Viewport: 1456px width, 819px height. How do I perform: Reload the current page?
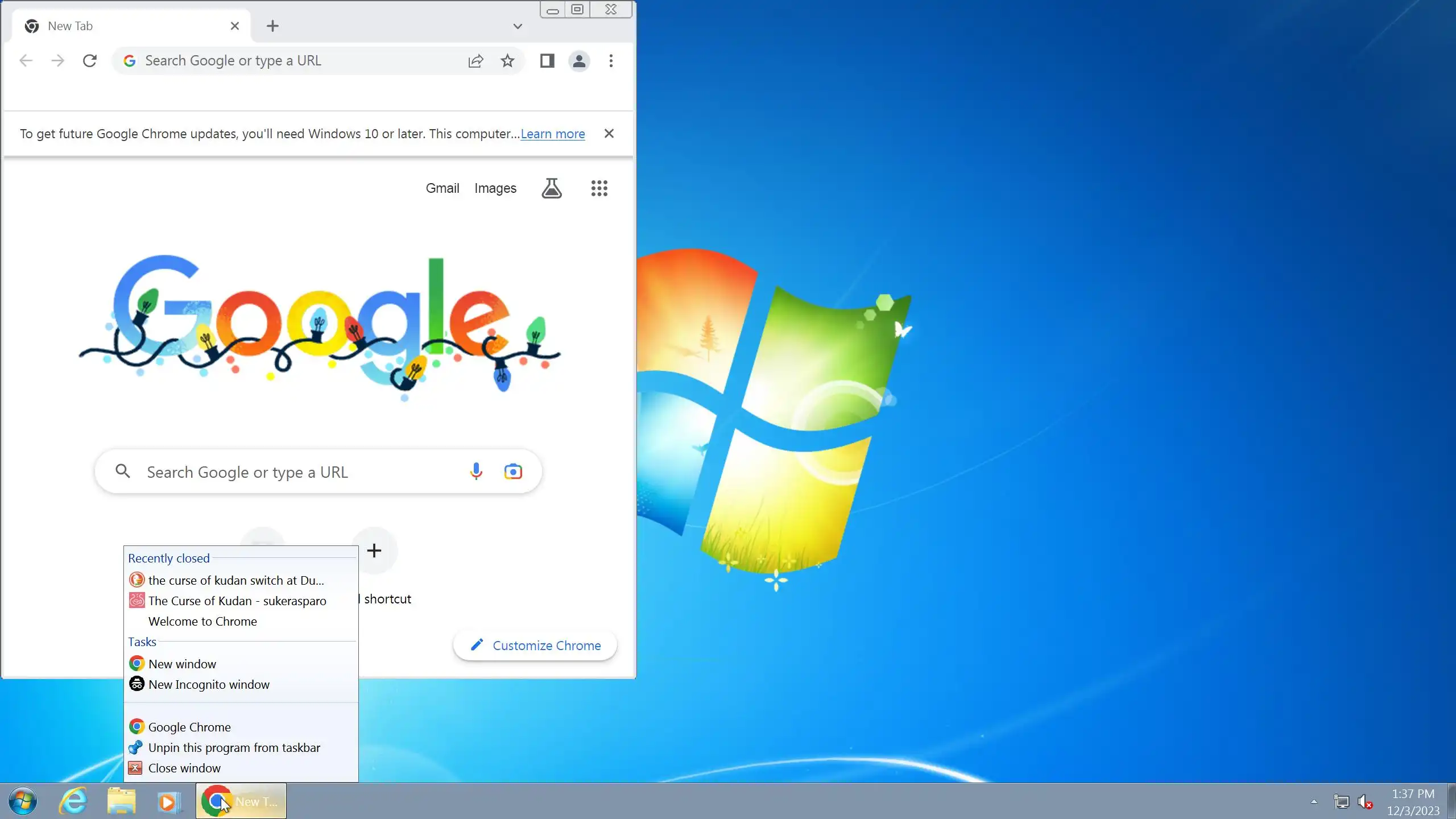tap(90, 61)
